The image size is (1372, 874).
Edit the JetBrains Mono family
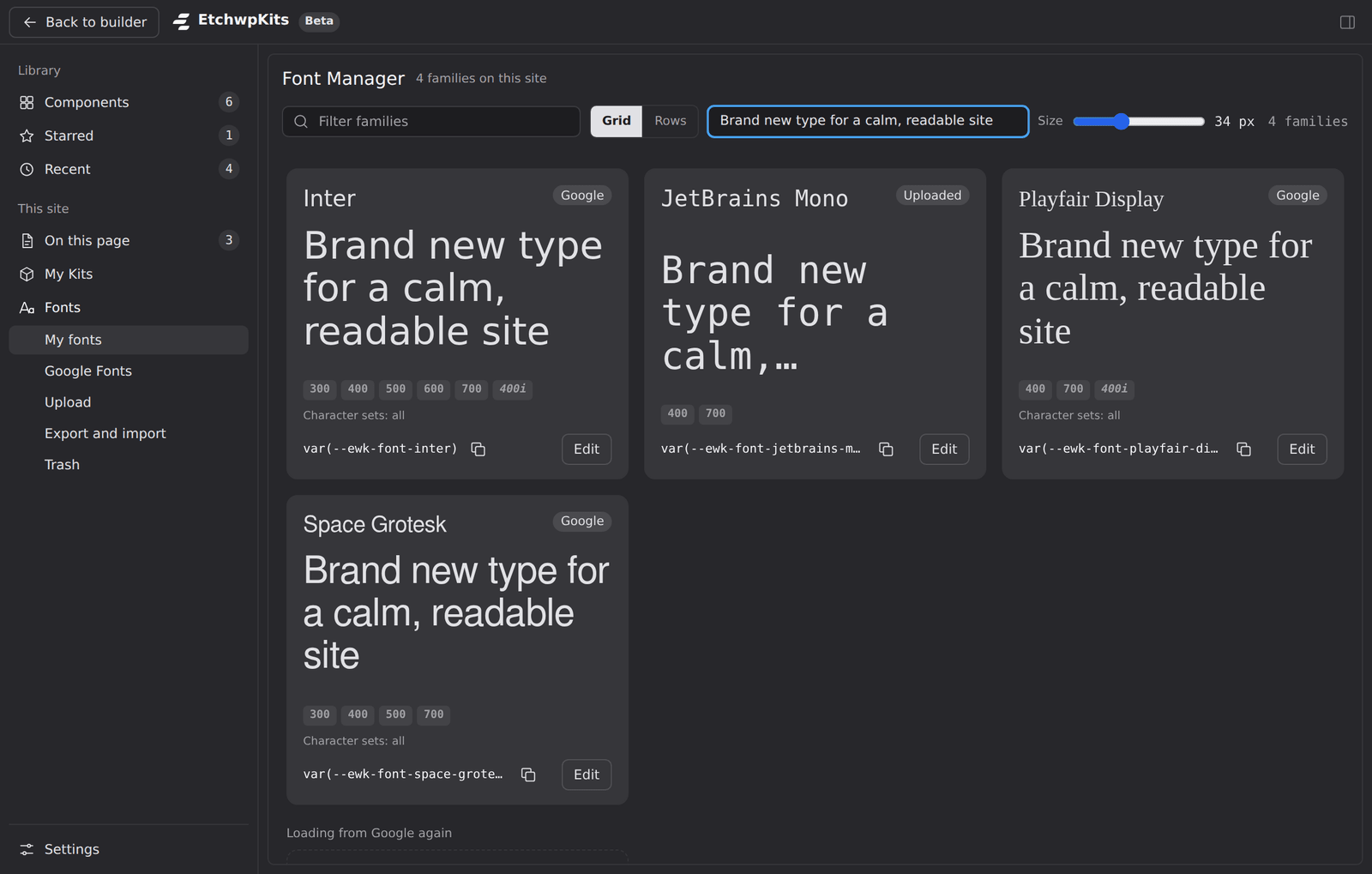(x=944, y=449)
